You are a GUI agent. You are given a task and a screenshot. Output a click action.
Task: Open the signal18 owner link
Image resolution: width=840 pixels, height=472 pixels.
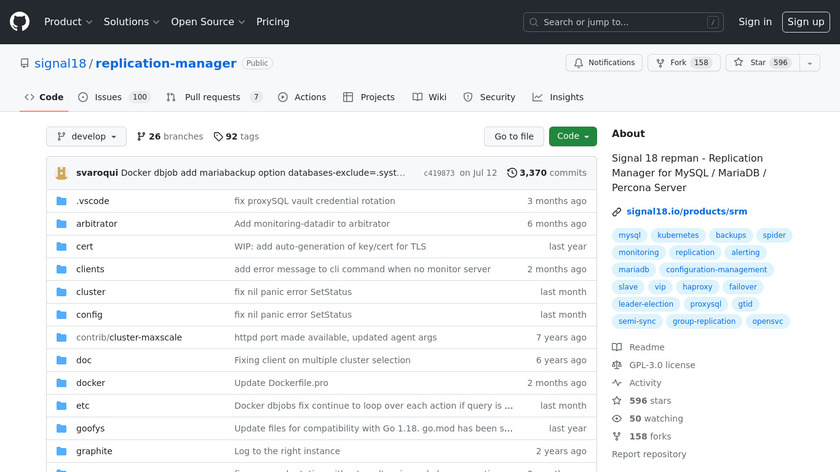point(60,63)
